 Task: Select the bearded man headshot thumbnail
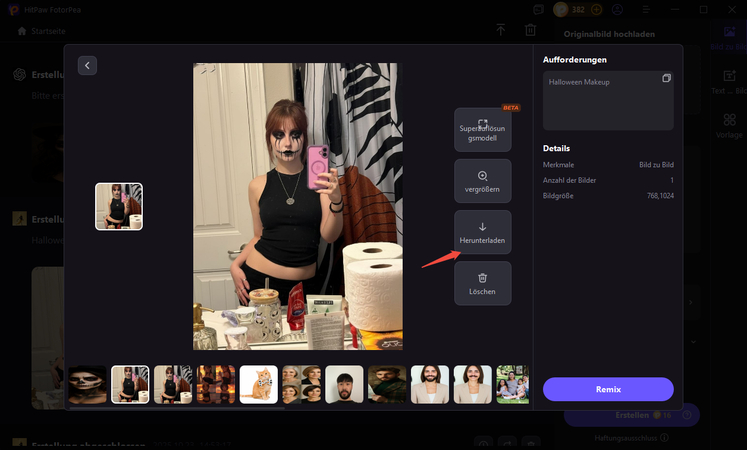[x=344, y=384]
